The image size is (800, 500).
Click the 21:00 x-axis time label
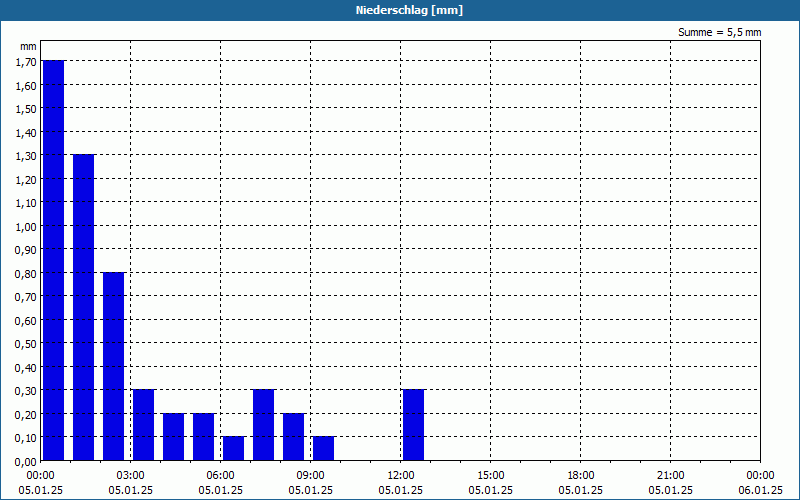coord(670,476)
